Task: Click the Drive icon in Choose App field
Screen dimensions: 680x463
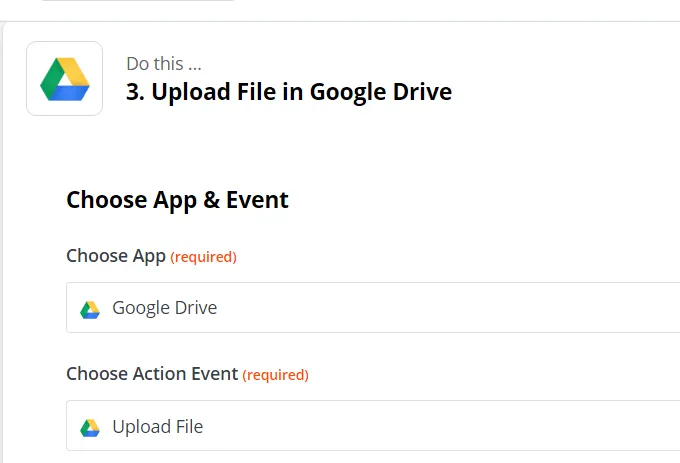Action: [x=90, y=308]
